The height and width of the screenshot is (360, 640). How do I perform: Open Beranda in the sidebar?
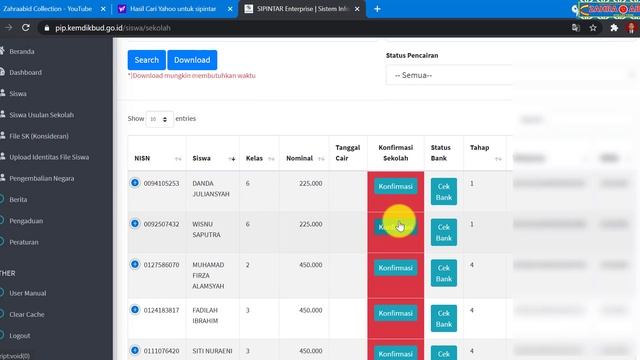(21, 51)
